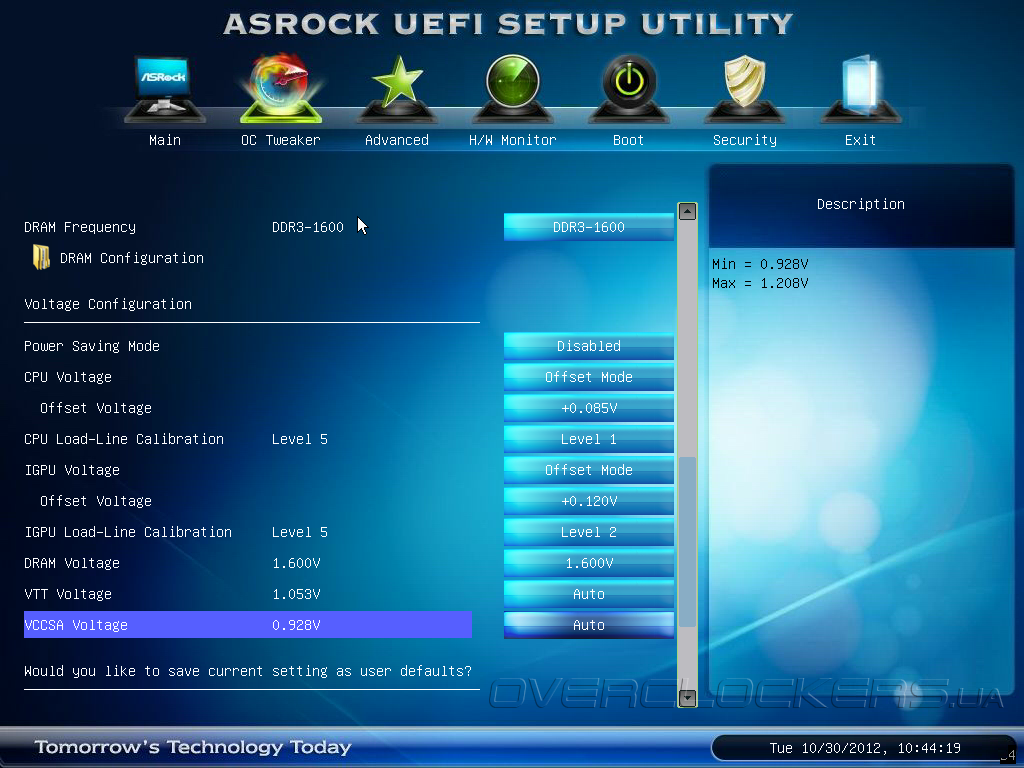Click the scrollbar up arrow

pos(687,212)
